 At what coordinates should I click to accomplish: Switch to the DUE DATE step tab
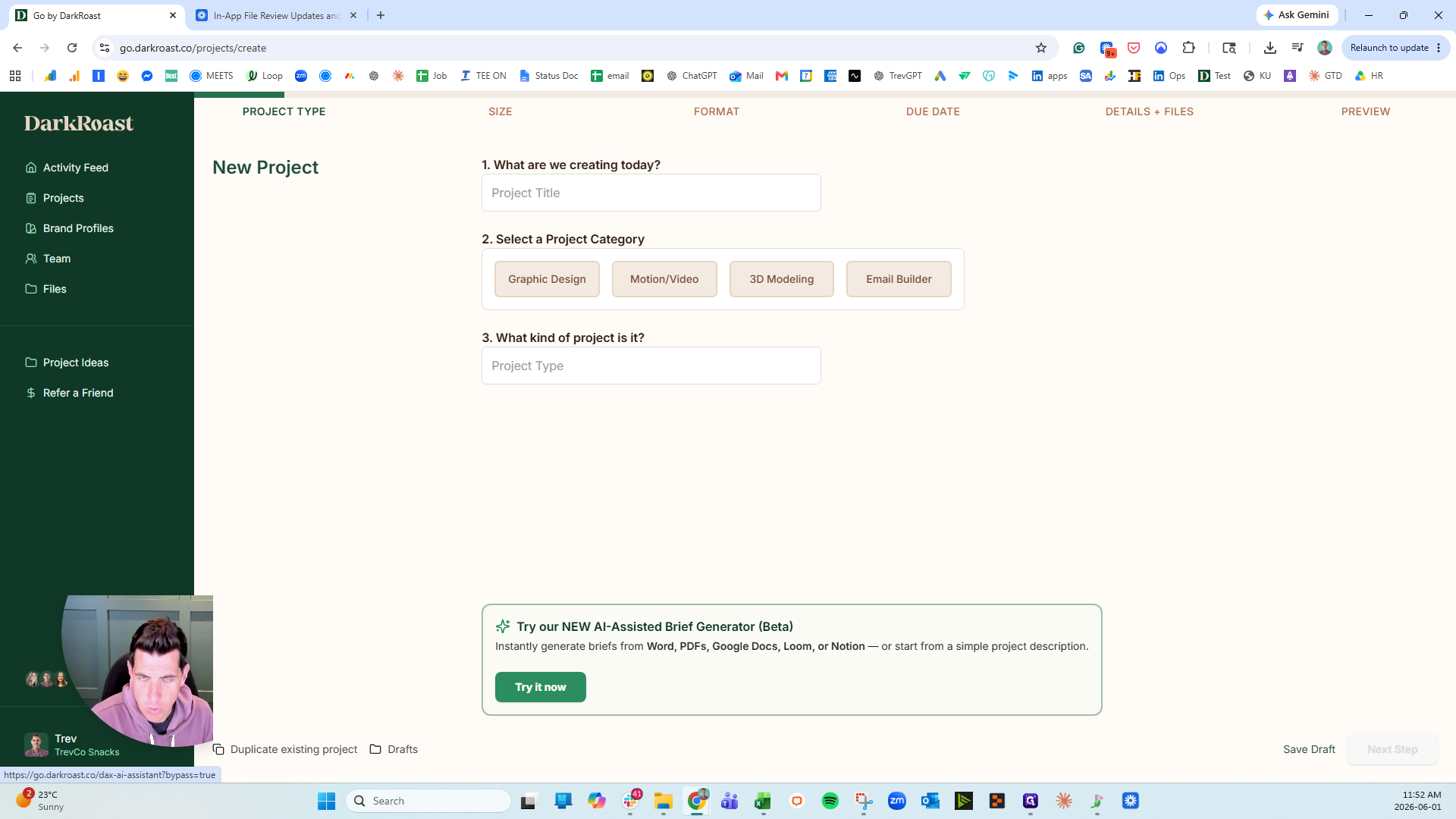tap(933, 111)
